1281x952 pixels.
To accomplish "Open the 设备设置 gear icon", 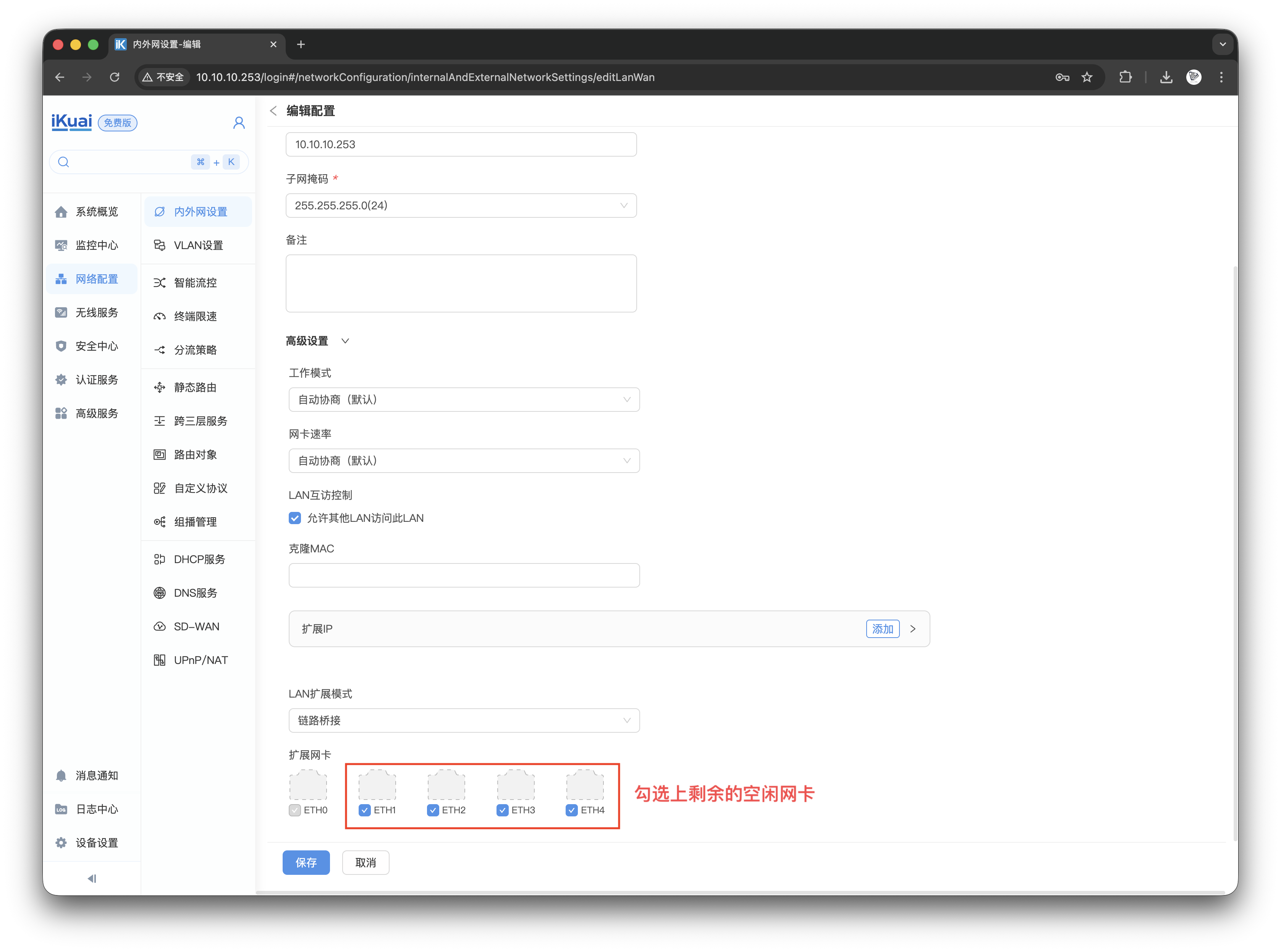I will pos(61,842).
